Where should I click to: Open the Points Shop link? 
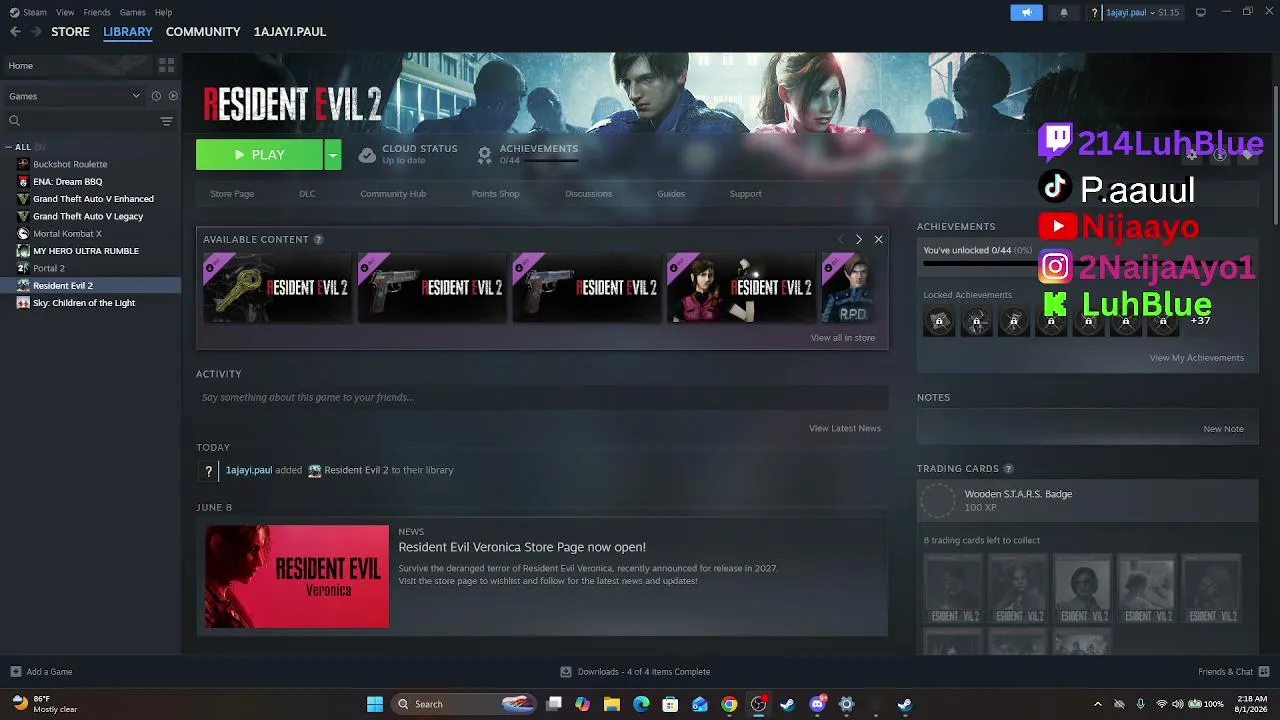tap(496, 194)
